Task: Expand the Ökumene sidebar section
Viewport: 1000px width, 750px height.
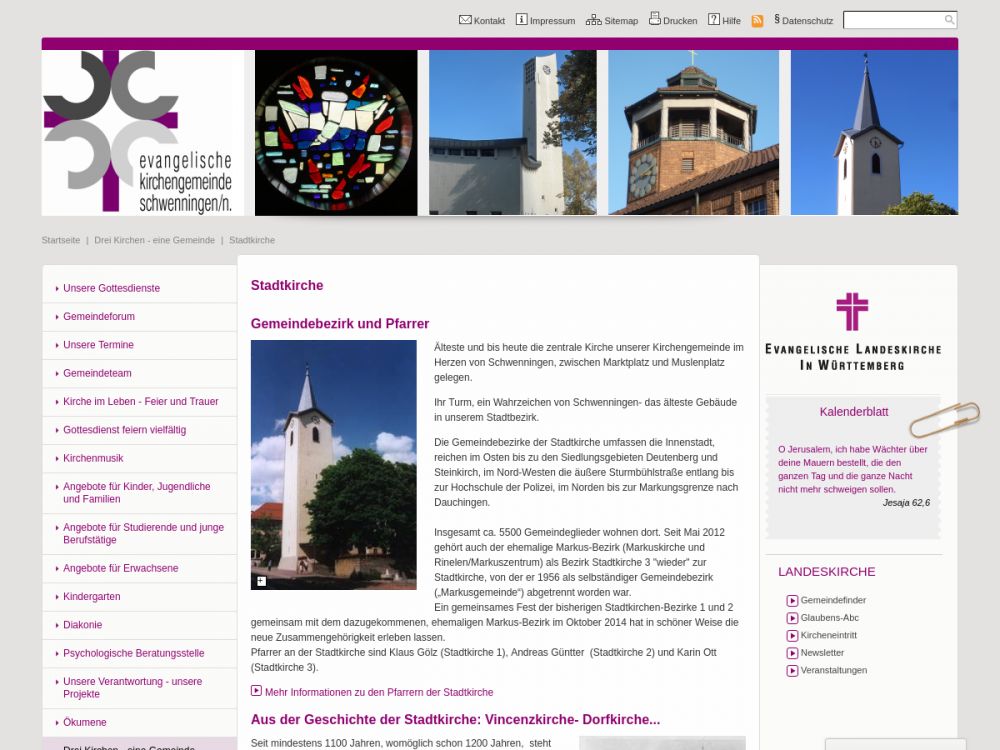Action: (x=84, y=722)
